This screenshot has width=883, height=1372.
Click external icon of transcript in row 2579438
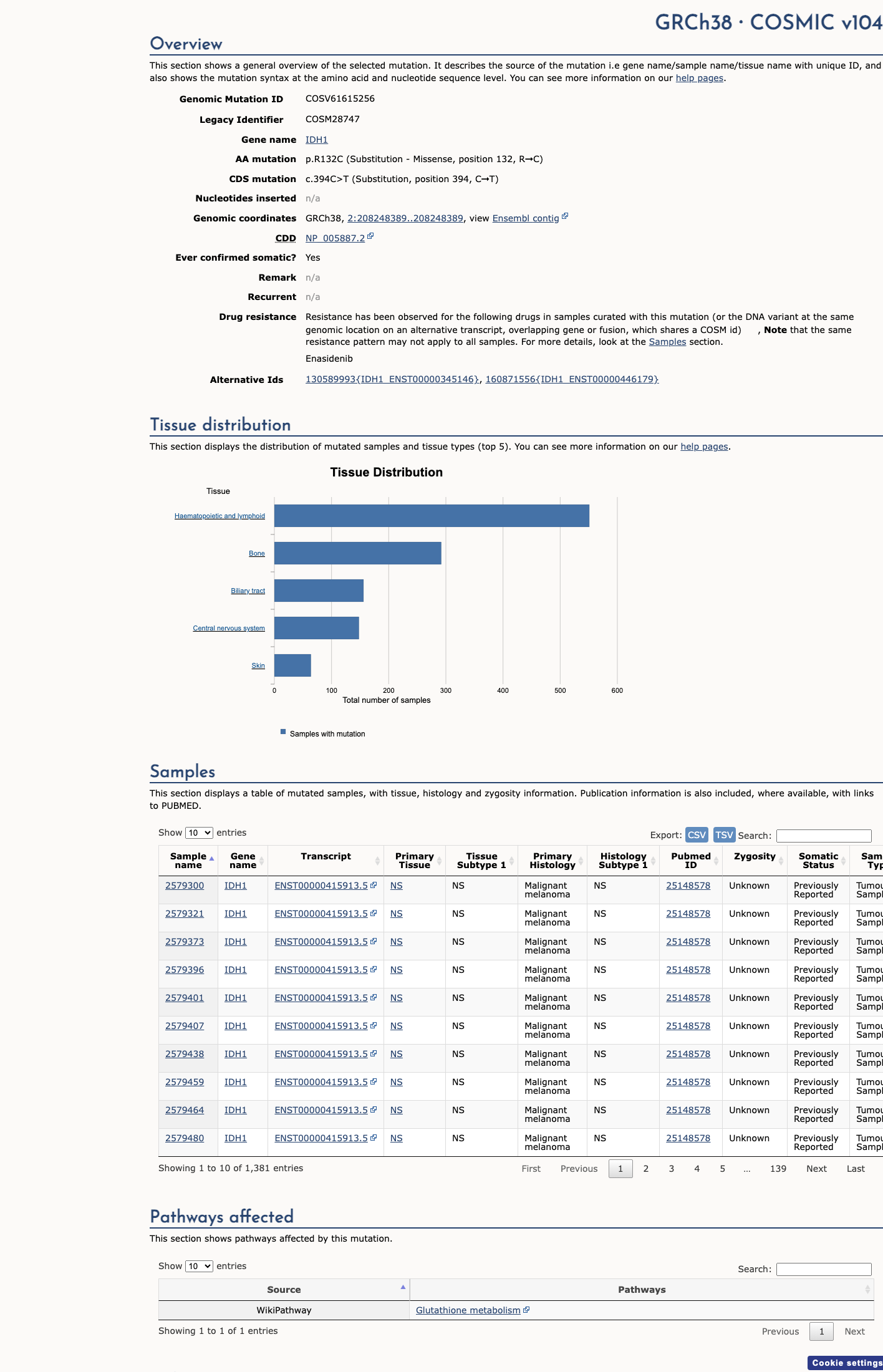[374, 1053]
